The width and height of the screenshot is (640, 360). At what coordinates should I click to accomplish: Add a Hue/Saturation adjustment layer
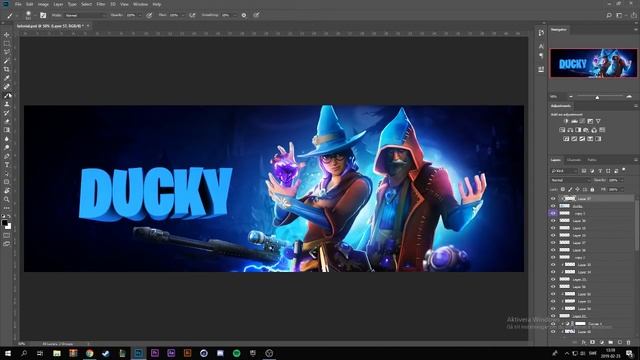pyautogui.click(x=562, y=130)
